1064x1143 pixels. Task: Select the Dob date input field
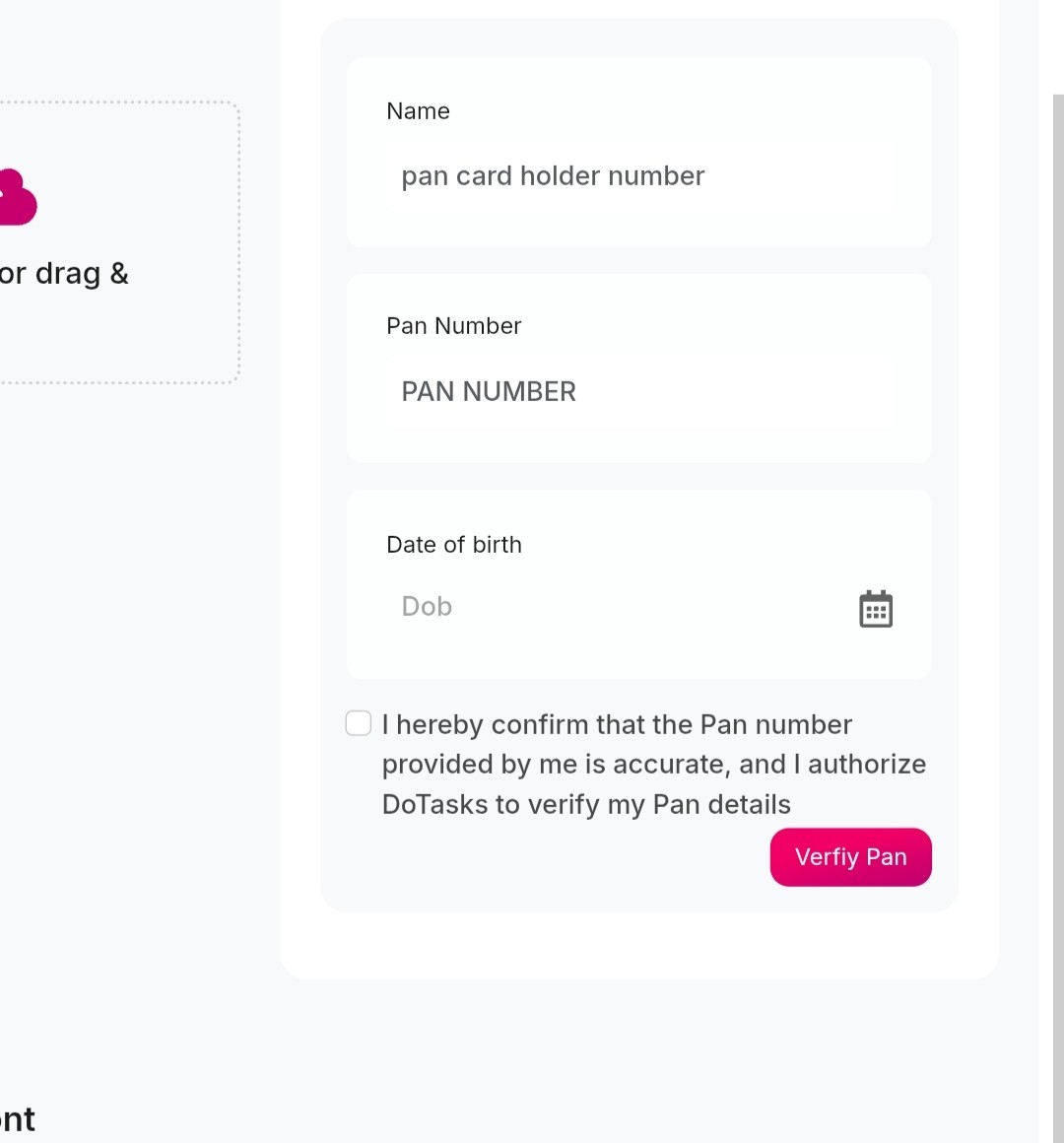[611, 607]
